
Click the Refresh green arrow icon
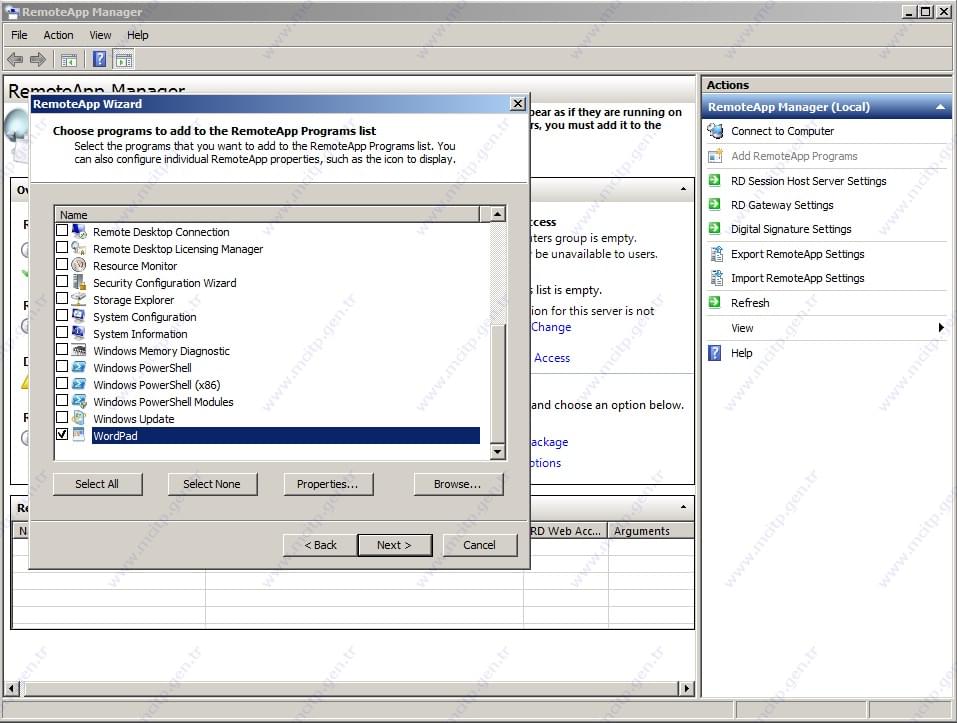(x=714, y=302)
